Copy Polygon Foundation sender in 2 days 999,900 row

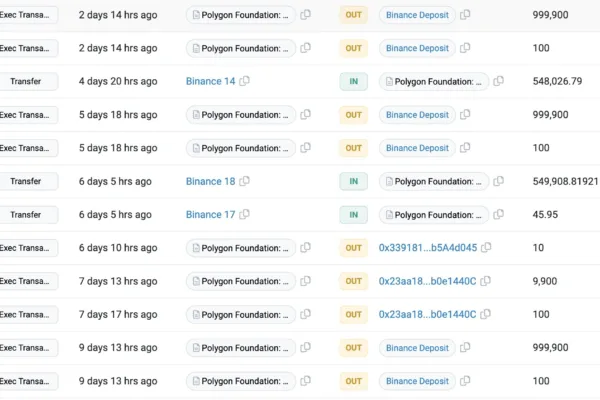point(305,15)
